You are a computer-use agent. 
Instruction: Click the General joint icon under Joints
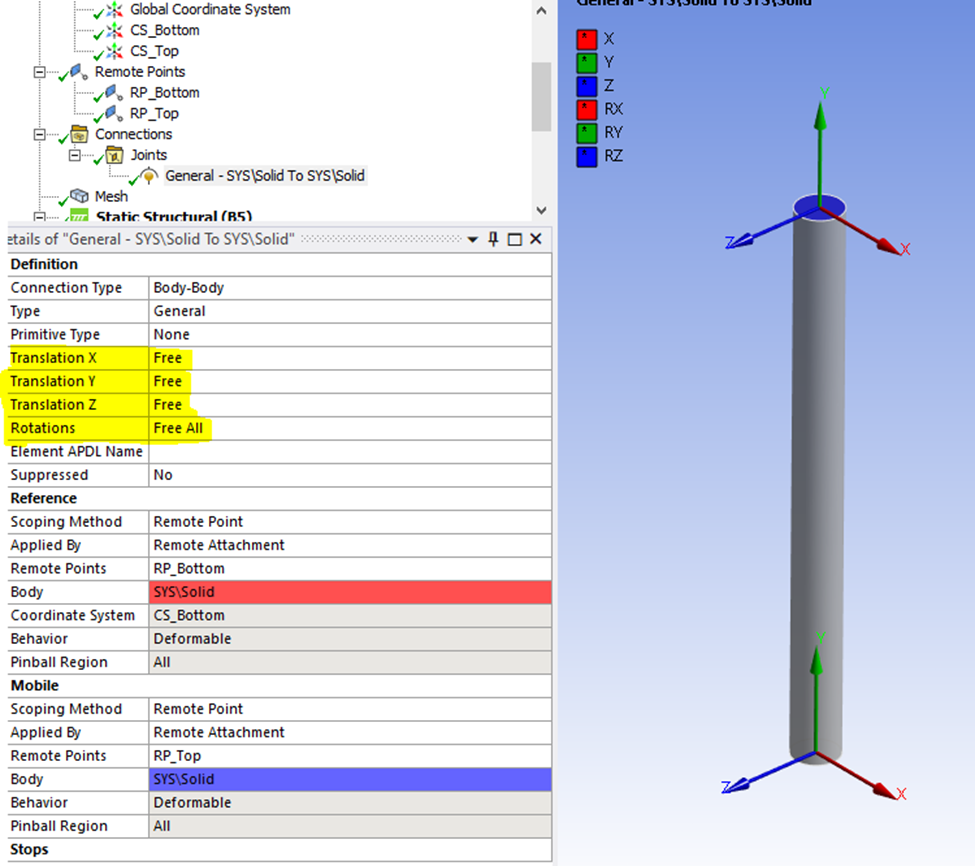[x=148, y=175]
